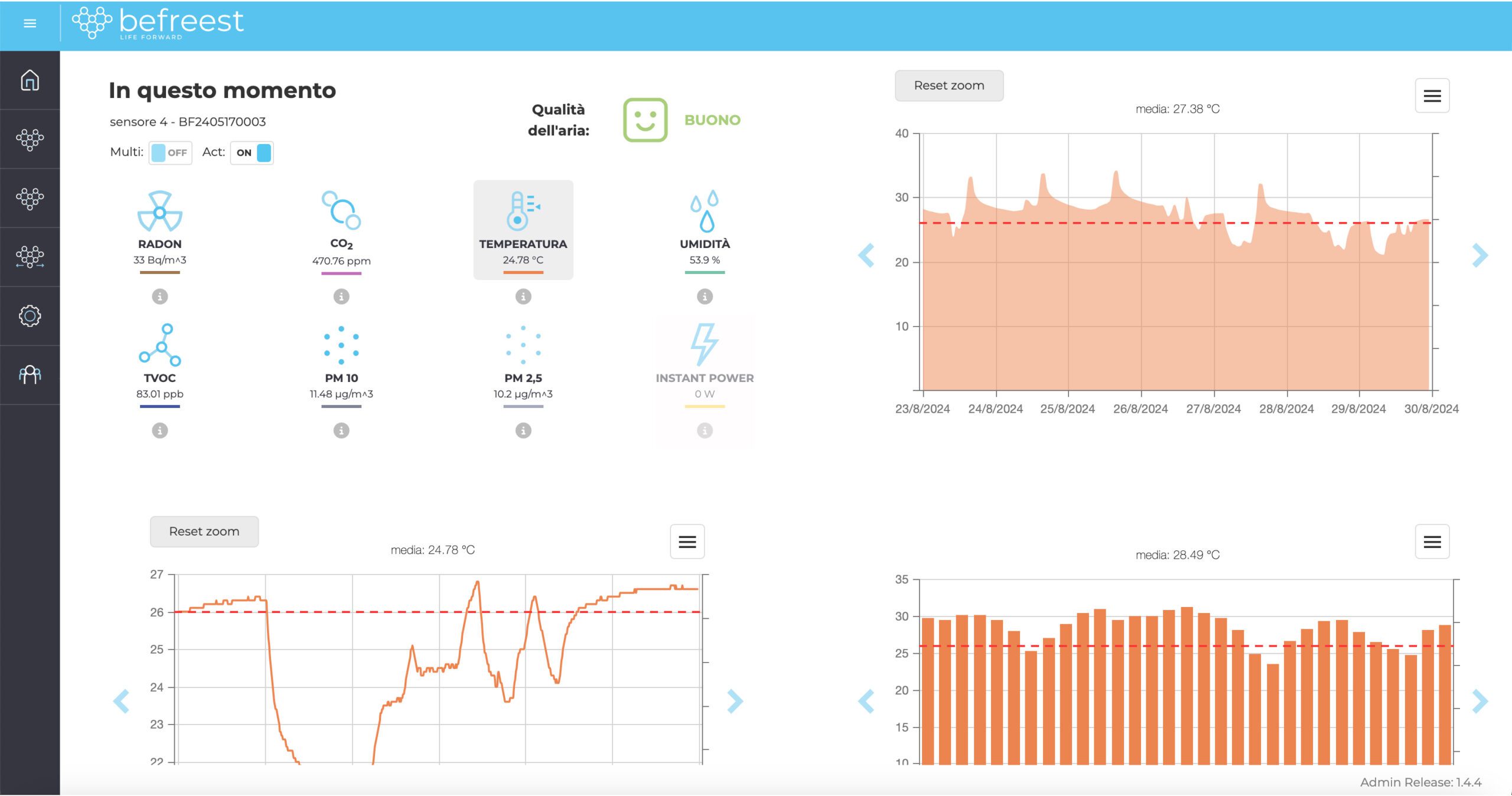Open the second sensor cluster sidebar icon

pyautogui.click(x=30, y=198)
